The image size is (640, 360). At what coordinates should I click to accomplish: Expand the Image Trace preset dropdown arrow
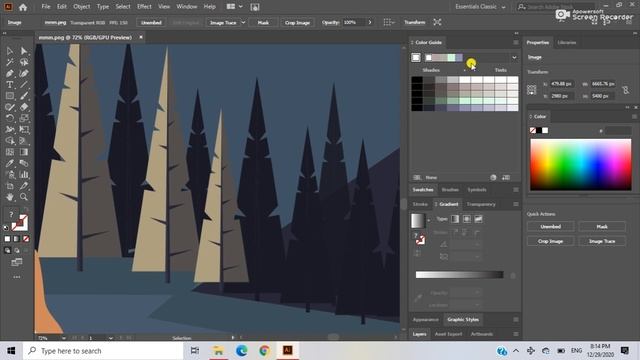click(x=243, y=22)
